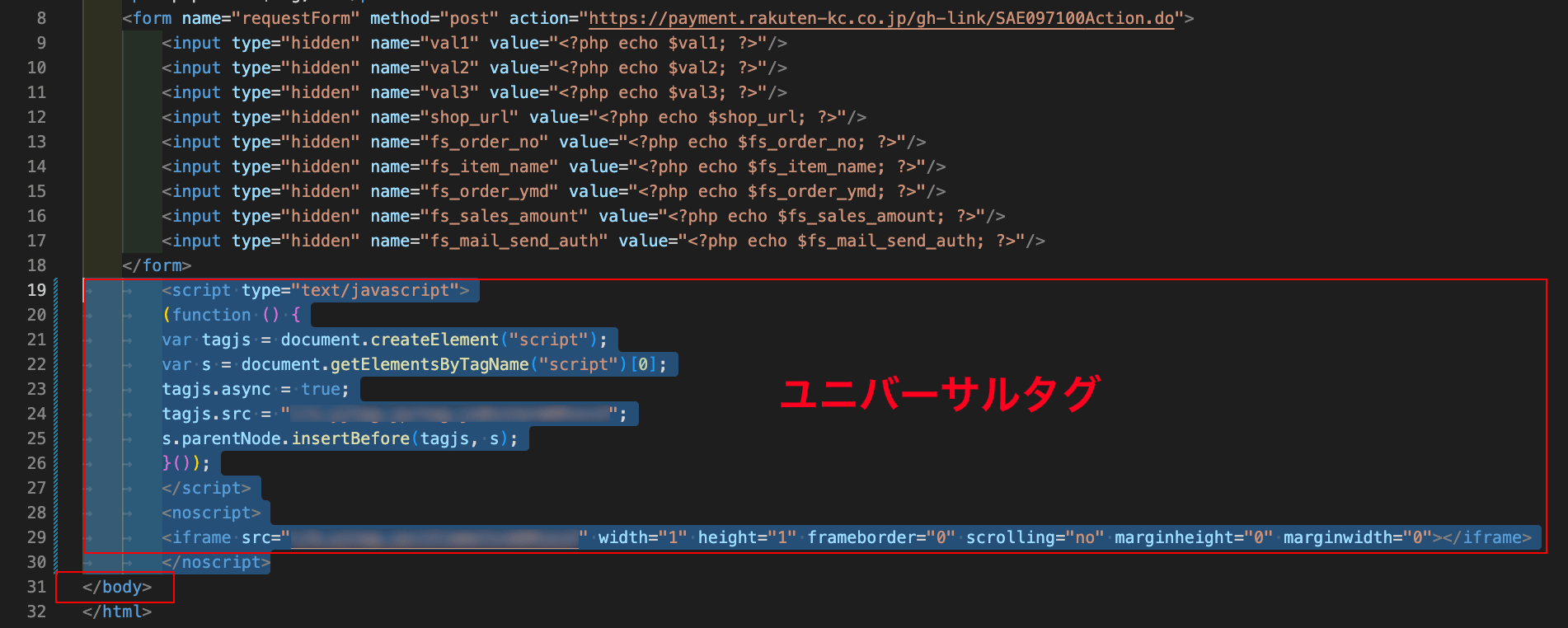
Task: Click the "(function () {" line
Action: point(232,315)
